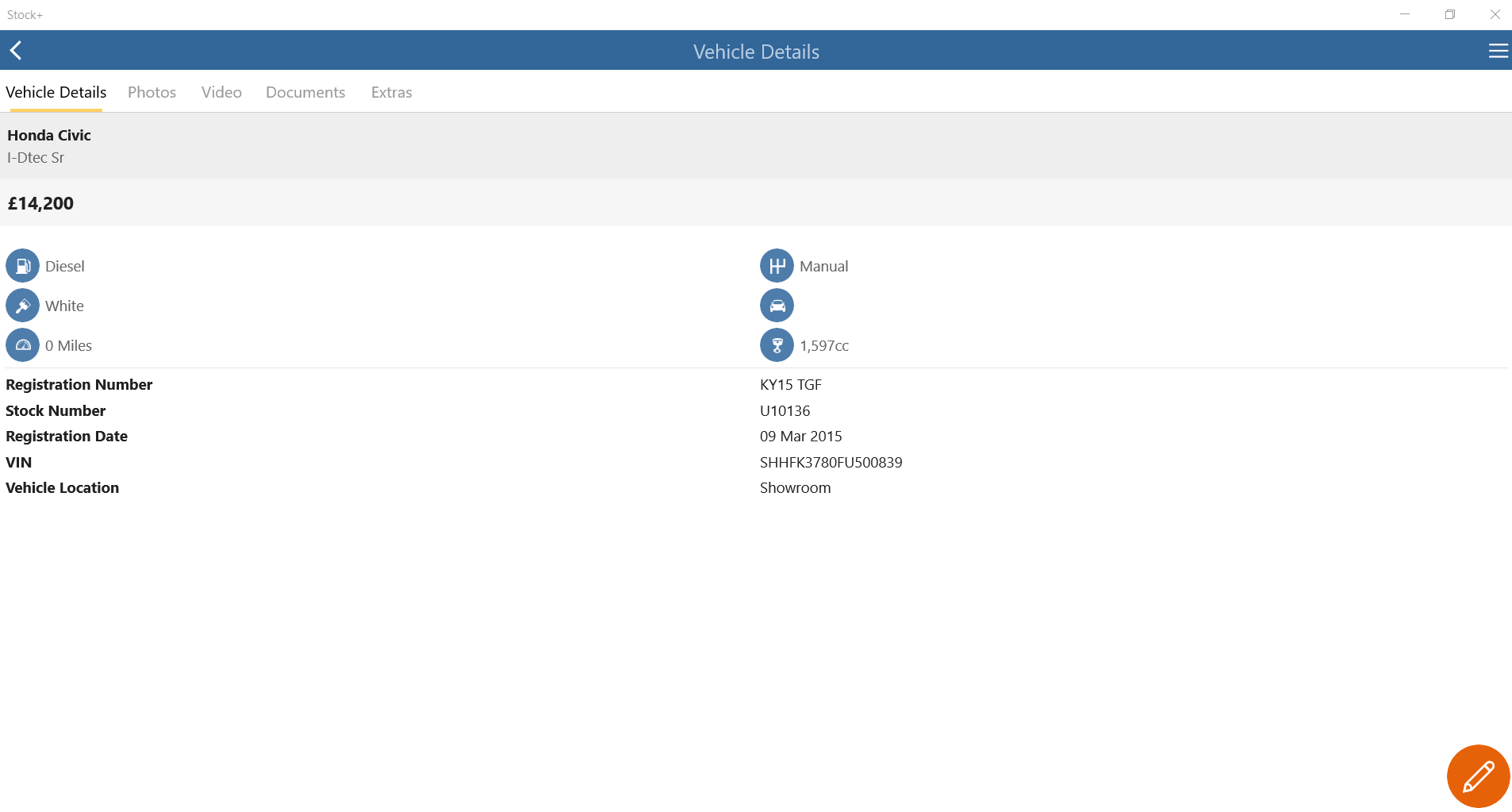Click the KY15 TGF registration value
This screenshot has height=812, width=1512.
[x=791, y=384]
